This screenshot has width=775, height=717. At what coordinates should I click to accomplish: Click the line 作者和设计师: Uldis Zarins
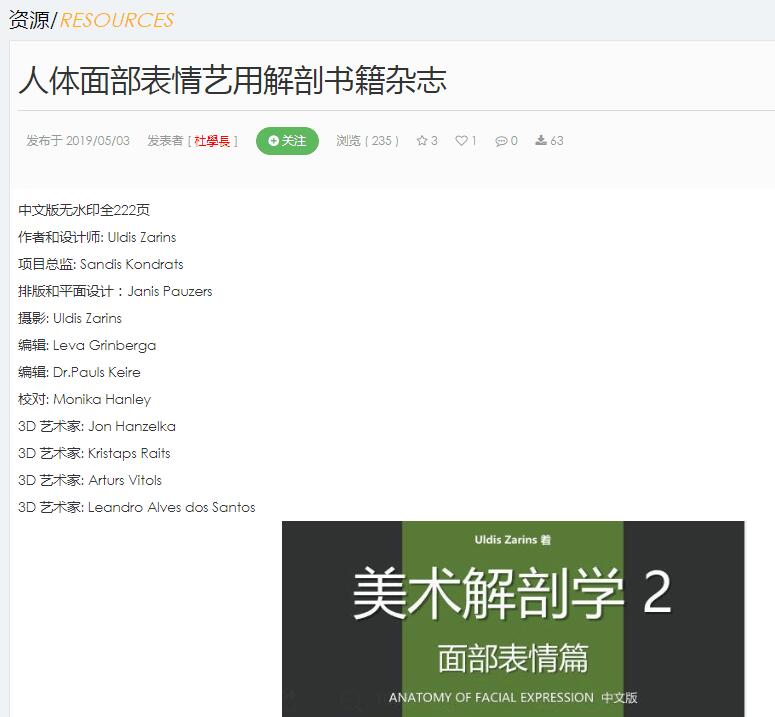pos(97,237)
